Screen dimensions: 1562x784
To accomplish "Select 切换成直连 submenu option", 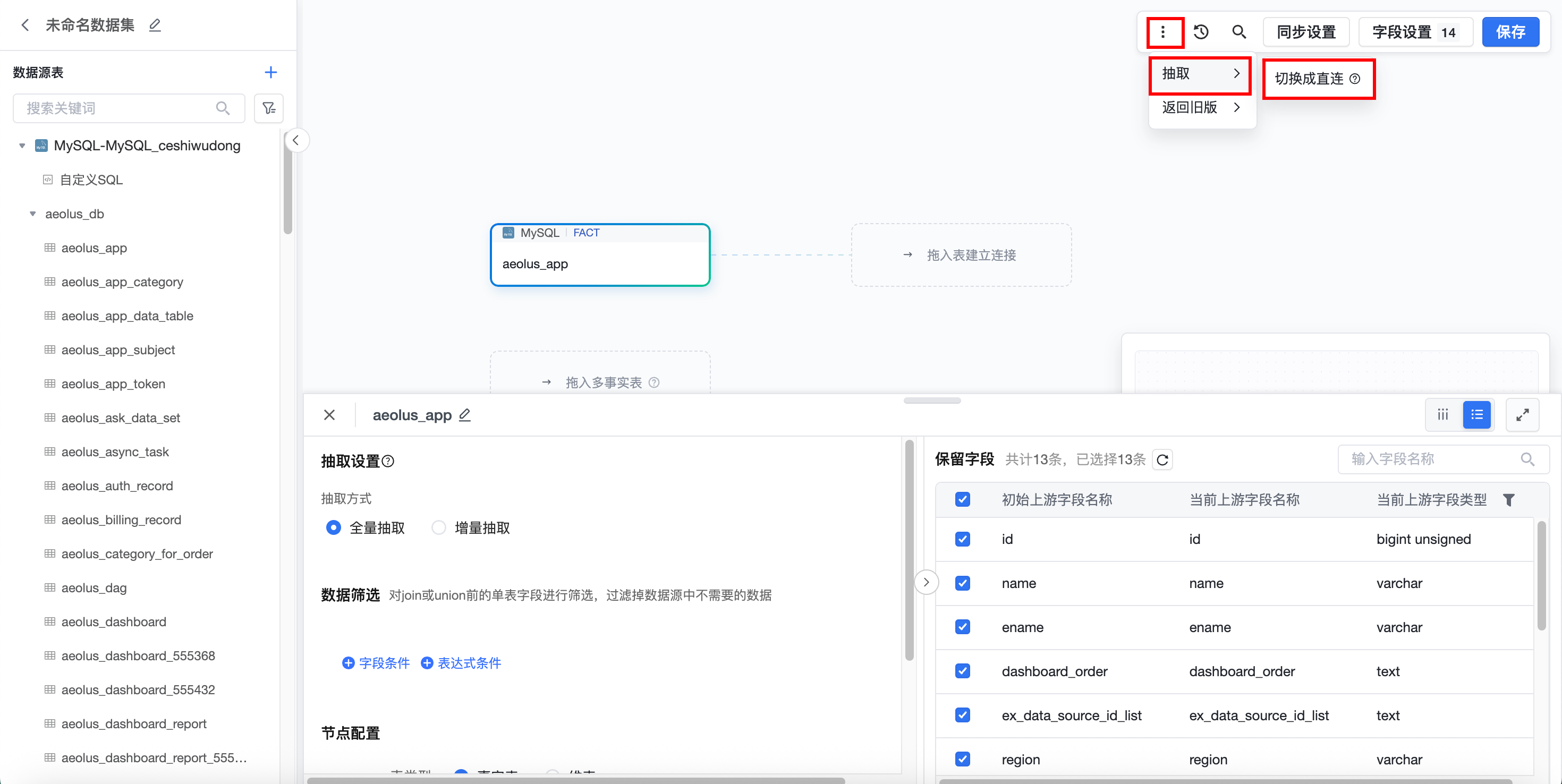I will click(x=1310, y=79).
